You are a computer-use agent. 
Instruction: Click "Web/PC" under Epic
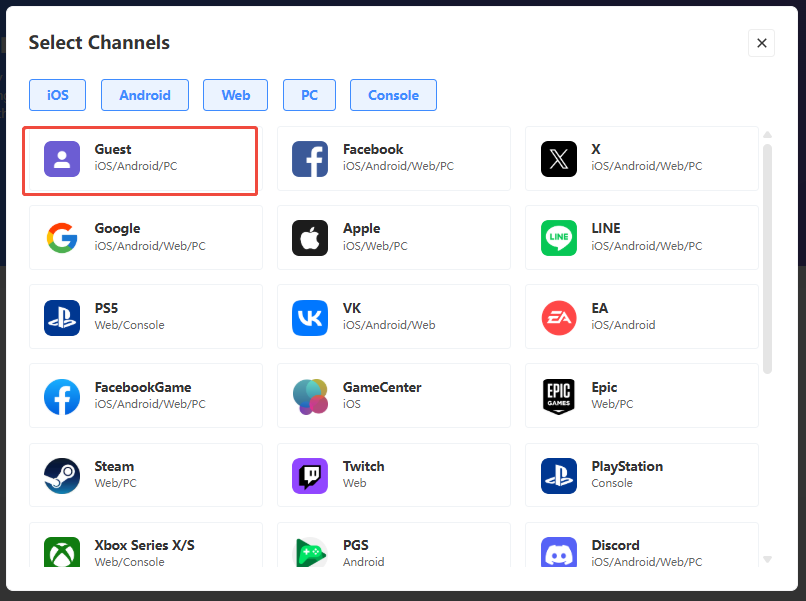pyautogui.click(x=612, y=404)
